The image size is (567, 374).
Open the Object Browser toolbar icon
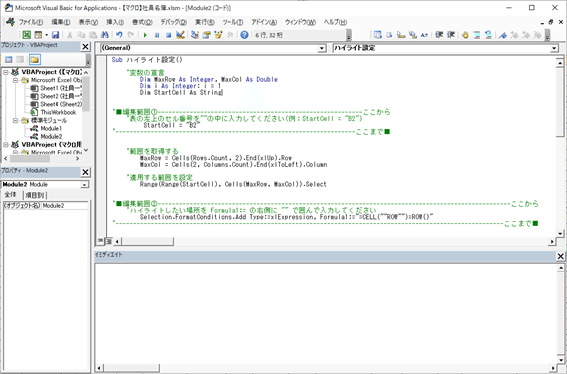click(218, 35)
